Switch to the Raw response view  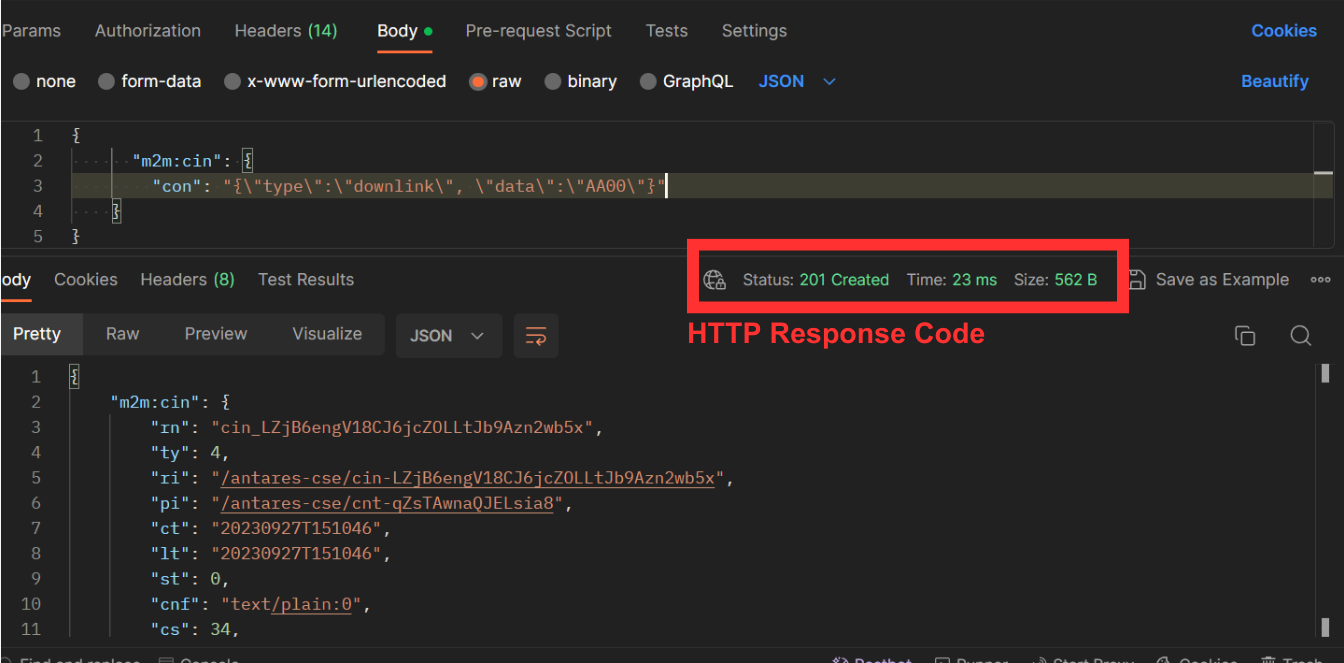pyautogui.click(x=122, y=334)
